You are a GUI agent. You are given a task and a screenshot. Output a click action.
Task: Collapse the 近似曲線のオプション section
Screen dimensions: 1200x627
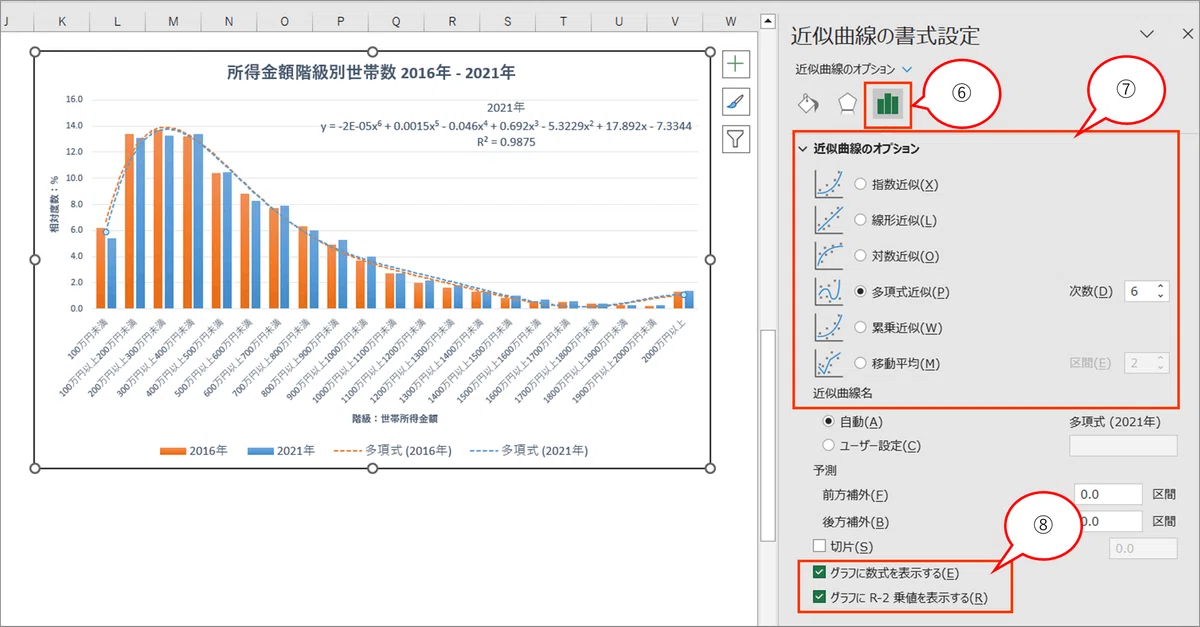[x=803, y=149]
